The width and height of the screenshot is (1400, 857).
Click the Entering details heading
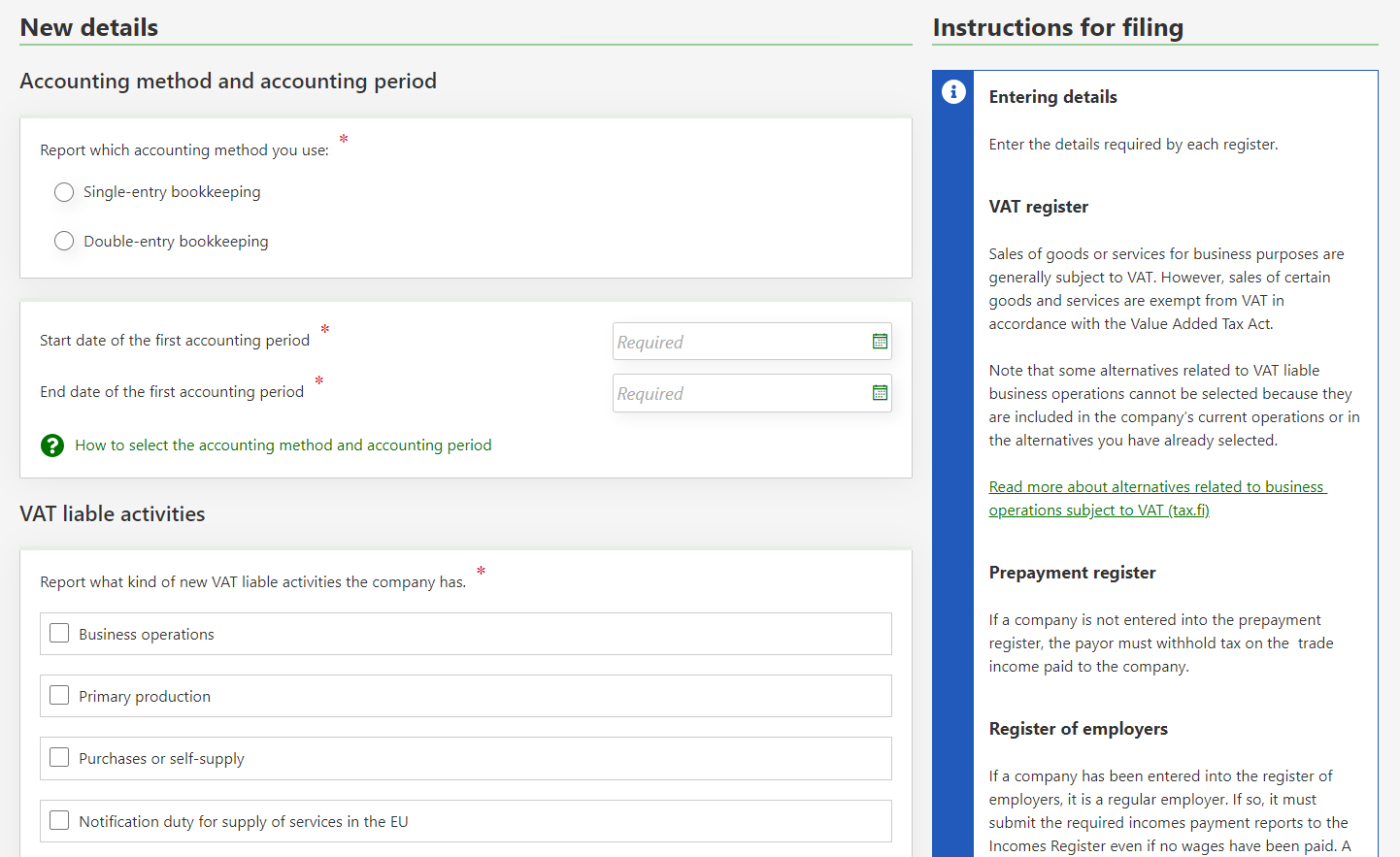pyautogui.click(x=1052, y=97)
